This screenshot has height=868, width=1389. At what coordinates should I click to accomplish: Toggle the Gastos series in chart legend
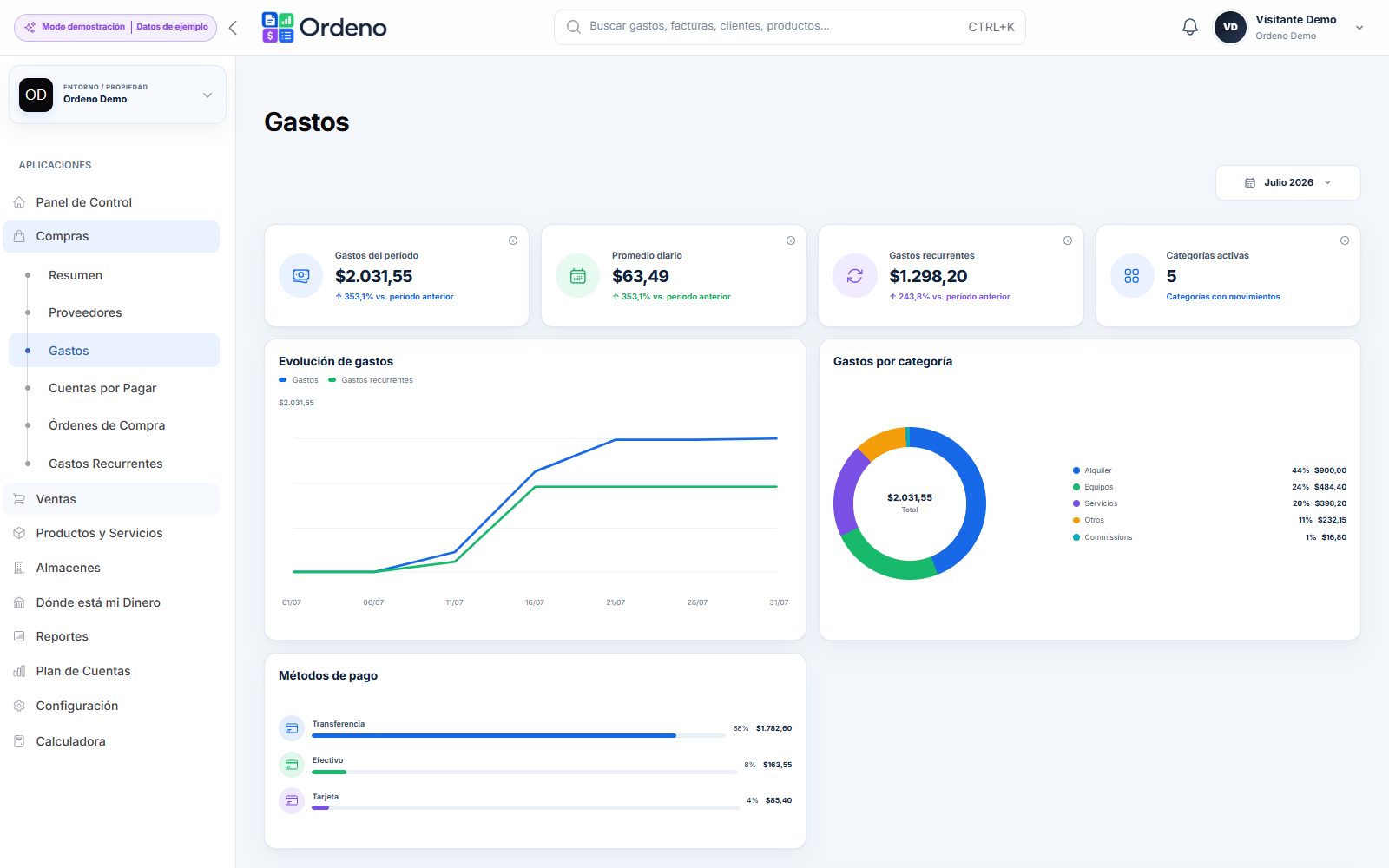[299, 380]
